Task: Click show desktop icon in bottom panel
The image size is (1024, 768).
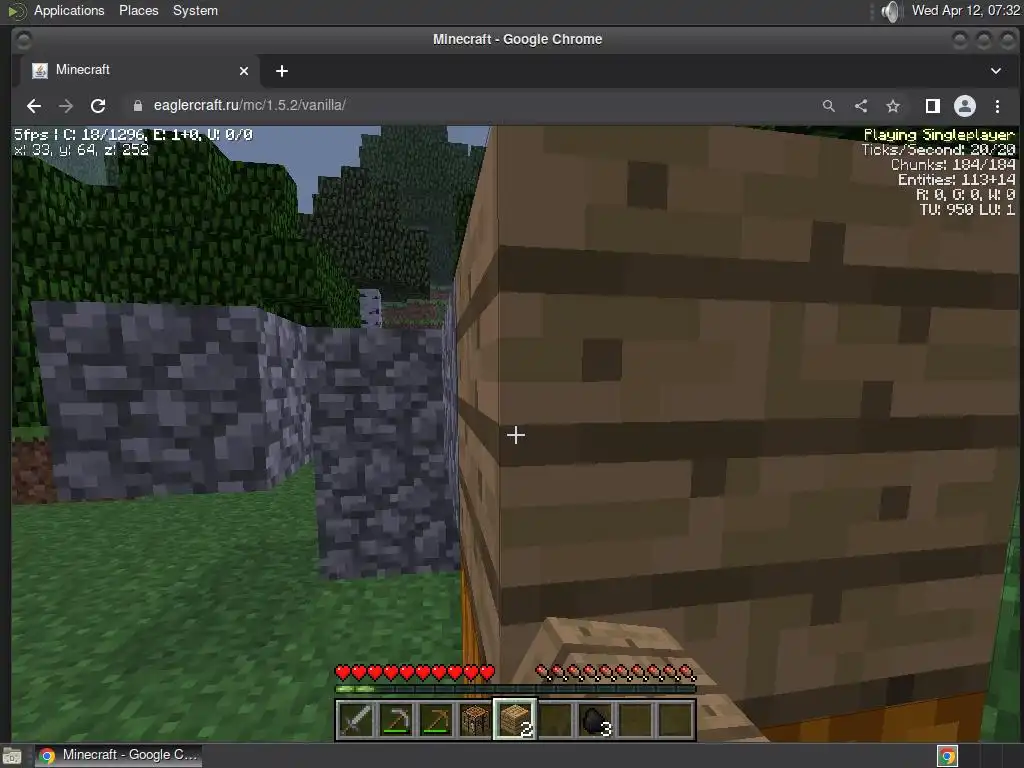Action: pyautogui.click(x=12, y=756)
